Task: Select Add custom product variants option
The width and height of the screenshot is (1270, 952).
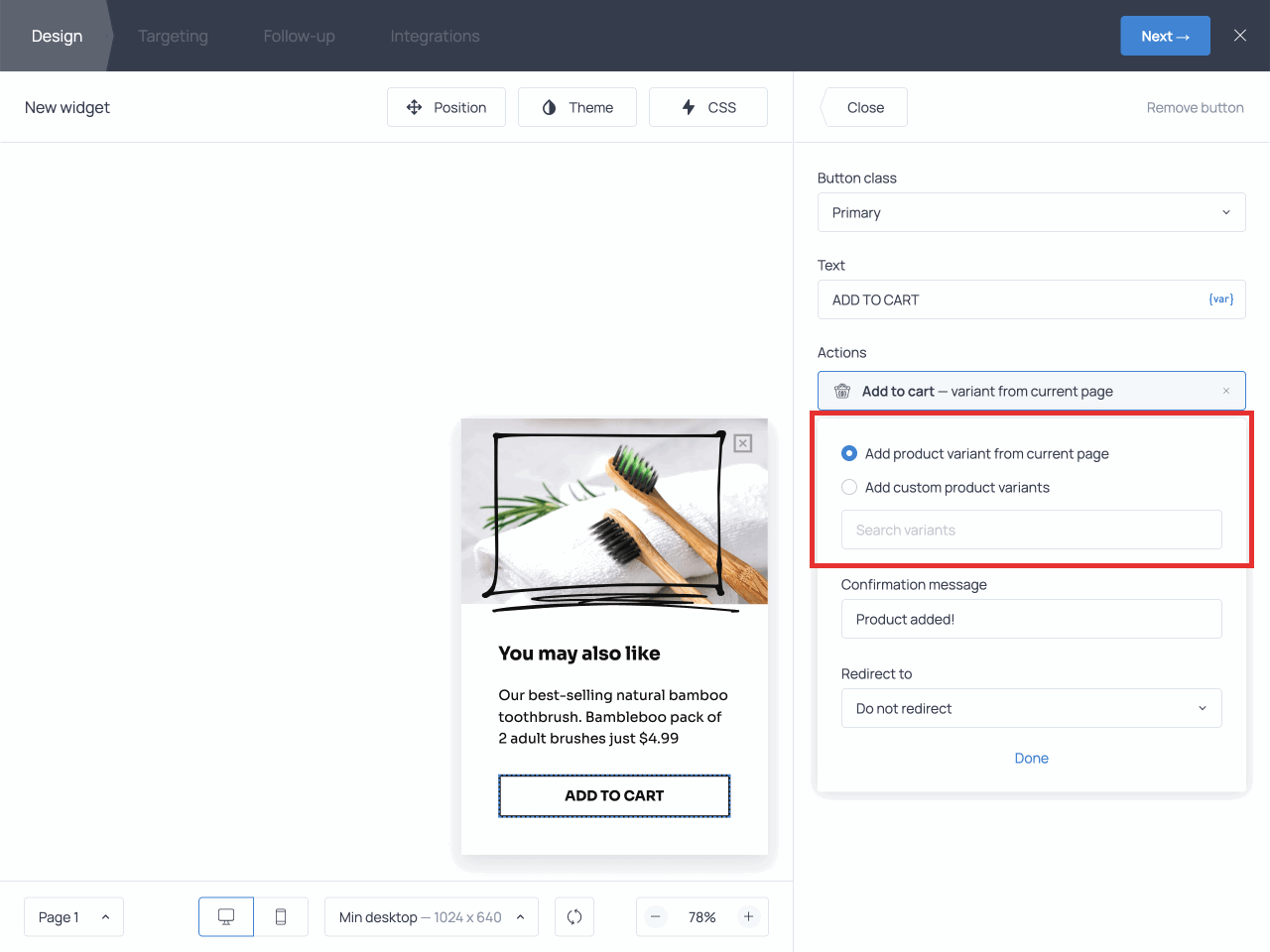Action: click(849, 487)
